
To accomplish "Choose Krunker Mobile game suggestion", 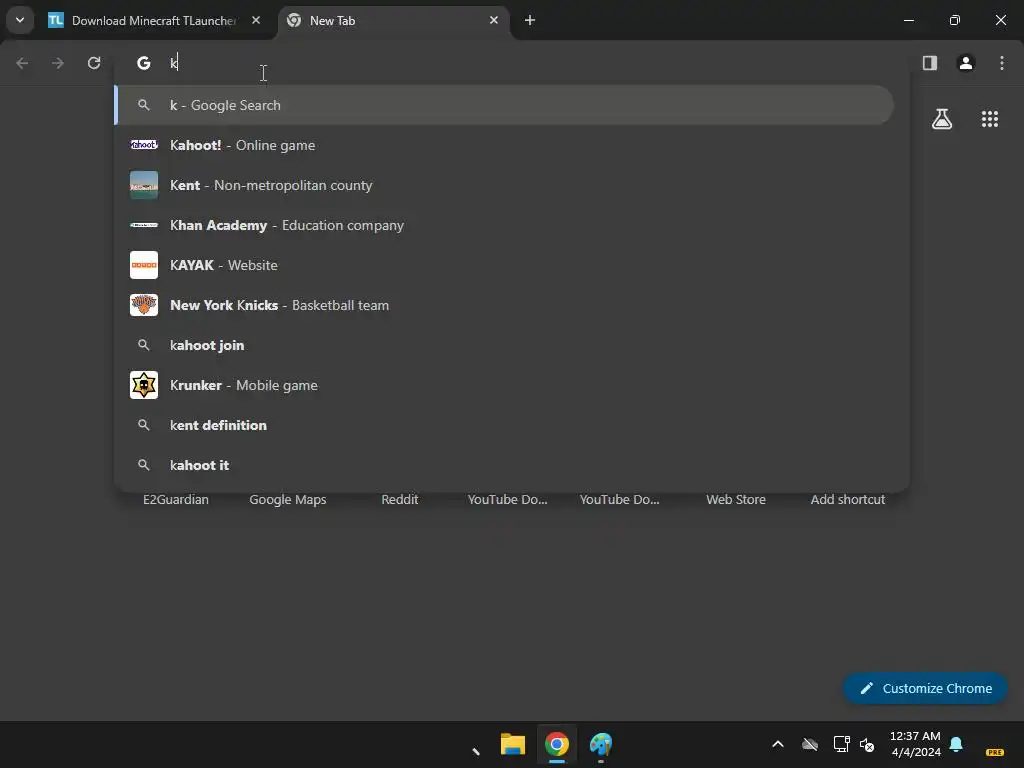I will pyautogui.click(x=504, y=385).
